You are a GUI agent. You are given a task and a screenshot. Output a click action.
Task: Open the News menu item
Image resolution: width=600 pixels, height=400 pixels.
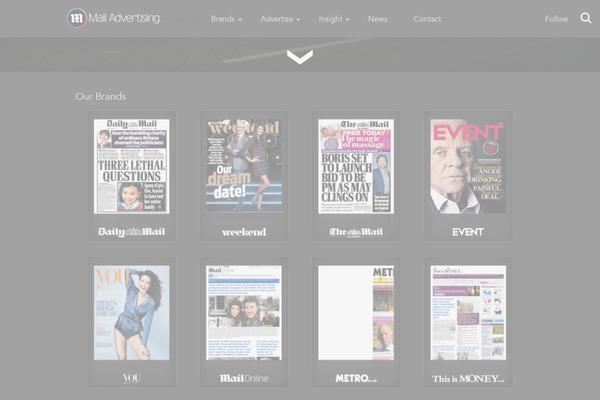click(378, 19)
